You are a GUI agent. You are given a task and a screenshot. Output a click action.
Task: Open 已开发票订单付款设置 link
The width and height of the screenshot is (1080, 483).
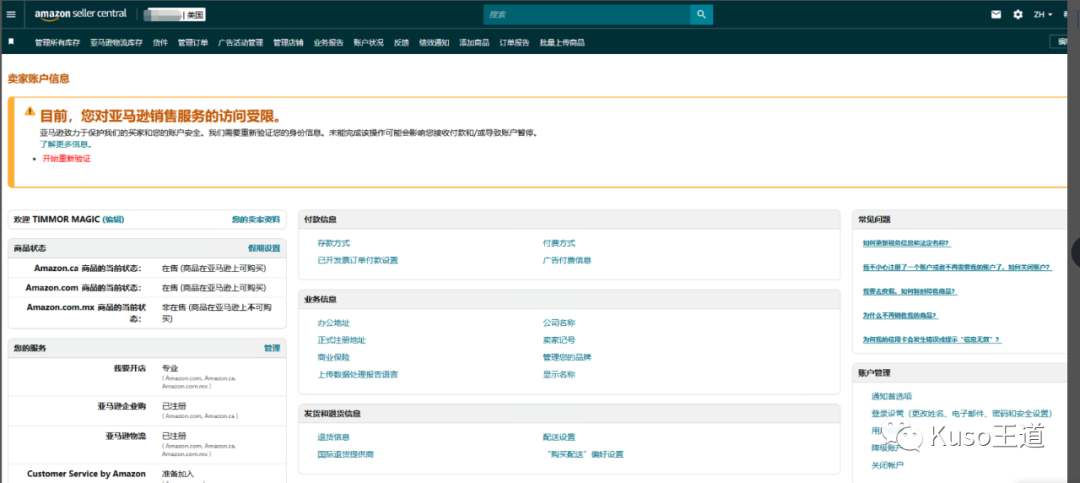(357, 260)
